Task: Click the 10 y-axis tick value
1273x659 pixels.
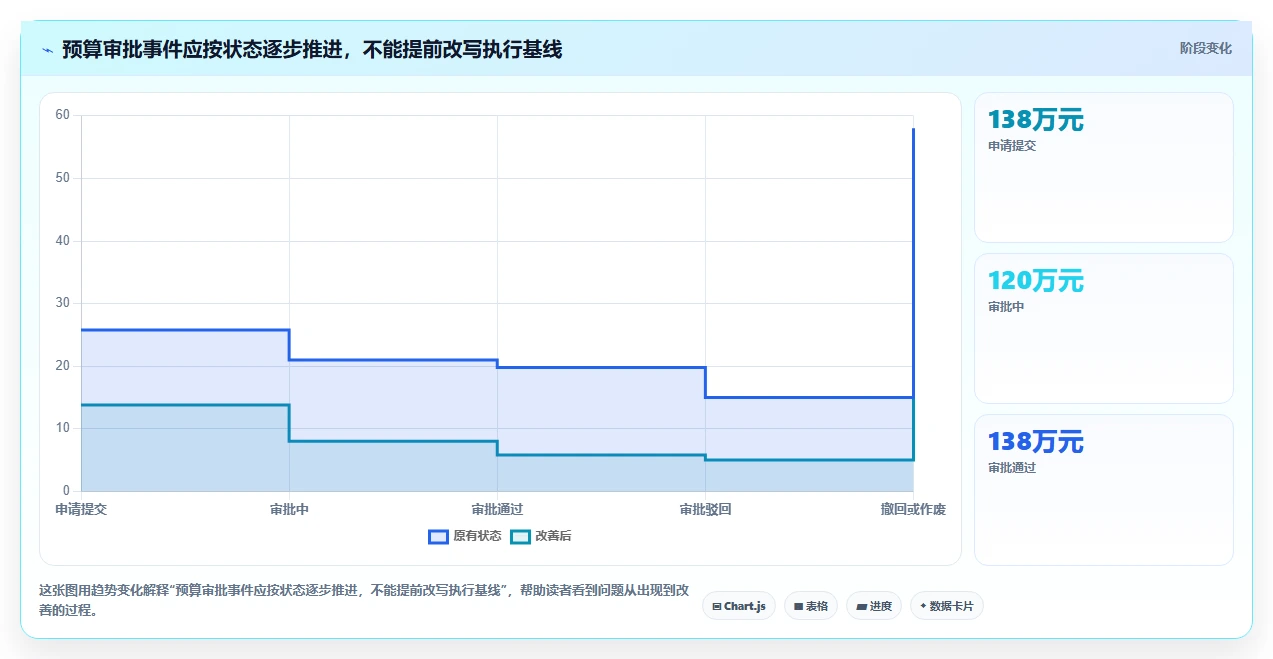Action: pos(63,428)
